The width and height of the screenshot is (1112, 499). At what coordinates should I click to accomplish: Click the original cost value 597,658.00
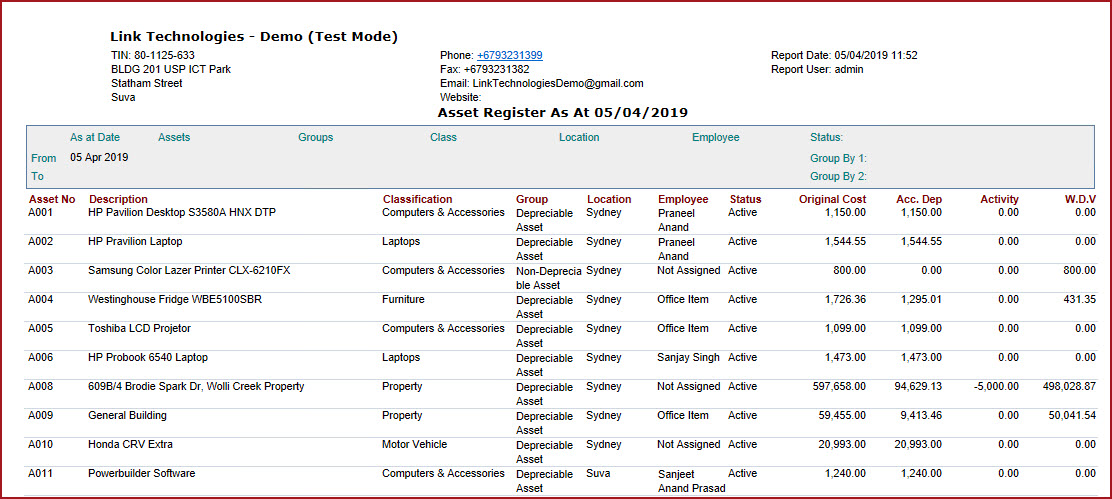839,386
